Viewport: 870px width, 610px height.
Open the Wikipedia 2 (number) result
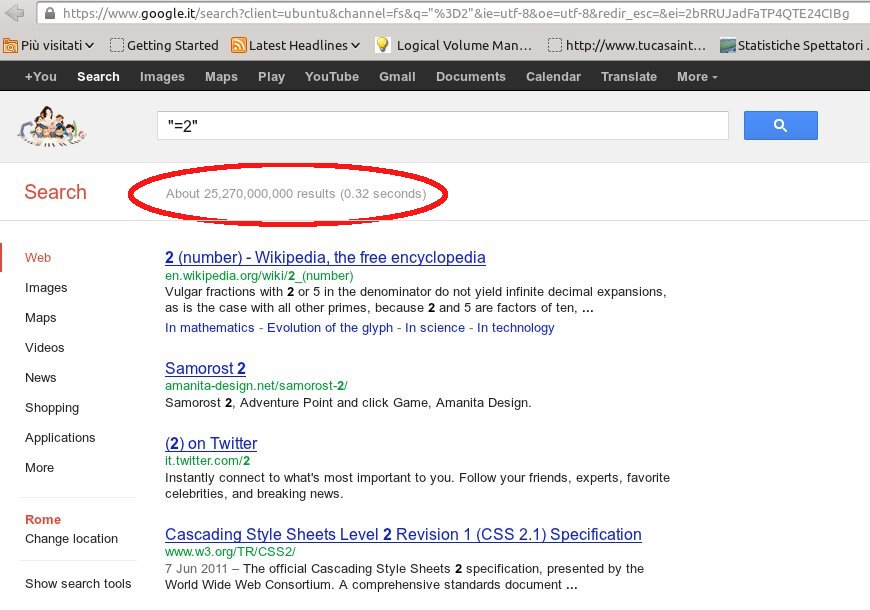[325, 257]
